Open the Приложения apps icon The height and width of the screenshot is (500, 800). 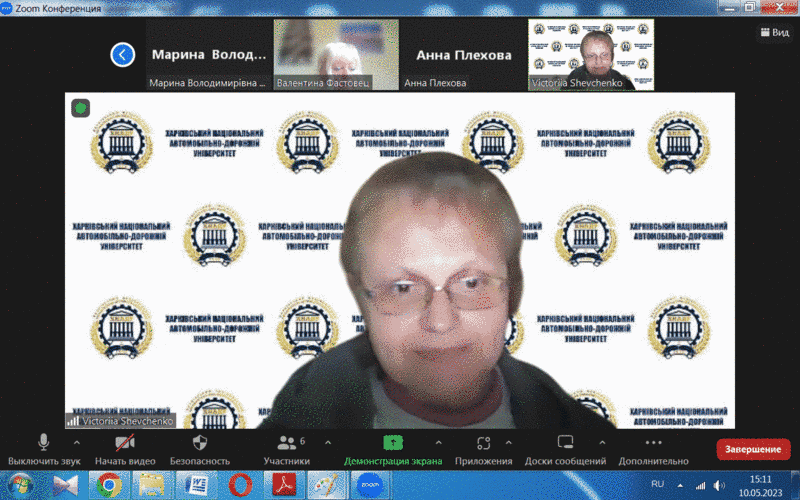tap(483, 443)
